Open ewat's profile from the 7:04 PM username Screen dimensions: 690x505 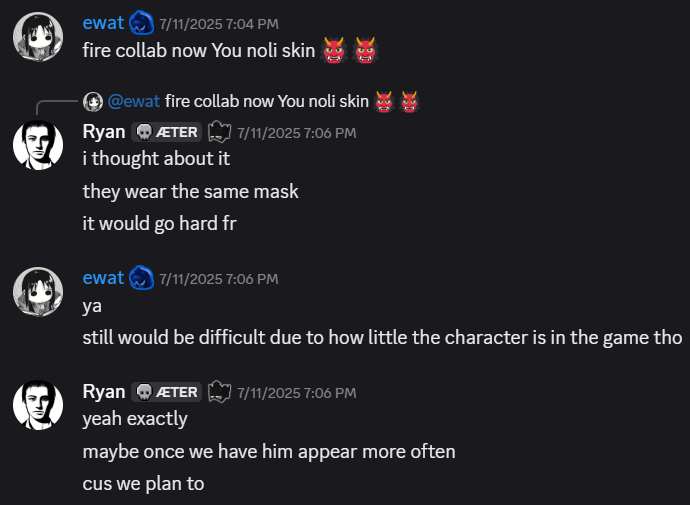(103, 23)
